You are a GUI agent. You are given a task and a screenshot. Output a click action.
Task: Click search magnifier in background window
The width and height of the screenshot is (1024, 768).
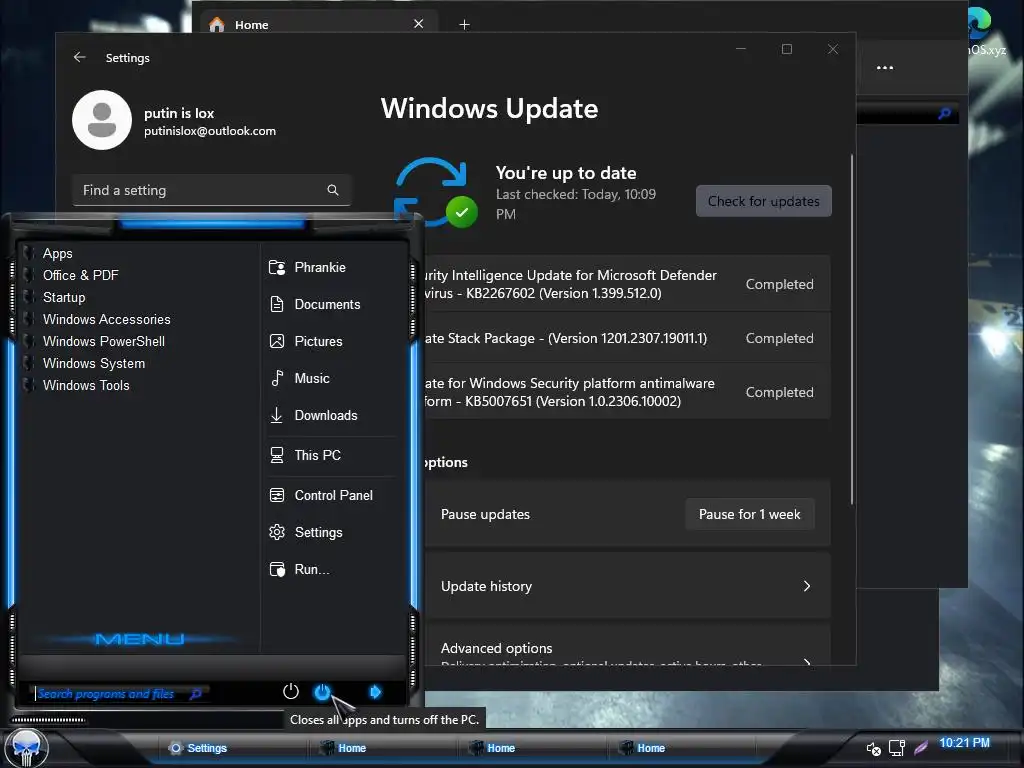[x=944, y=114]
